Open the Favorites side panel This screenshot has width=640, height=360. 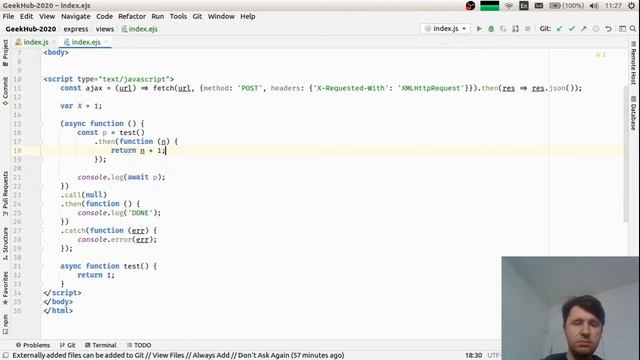point(5,289)
